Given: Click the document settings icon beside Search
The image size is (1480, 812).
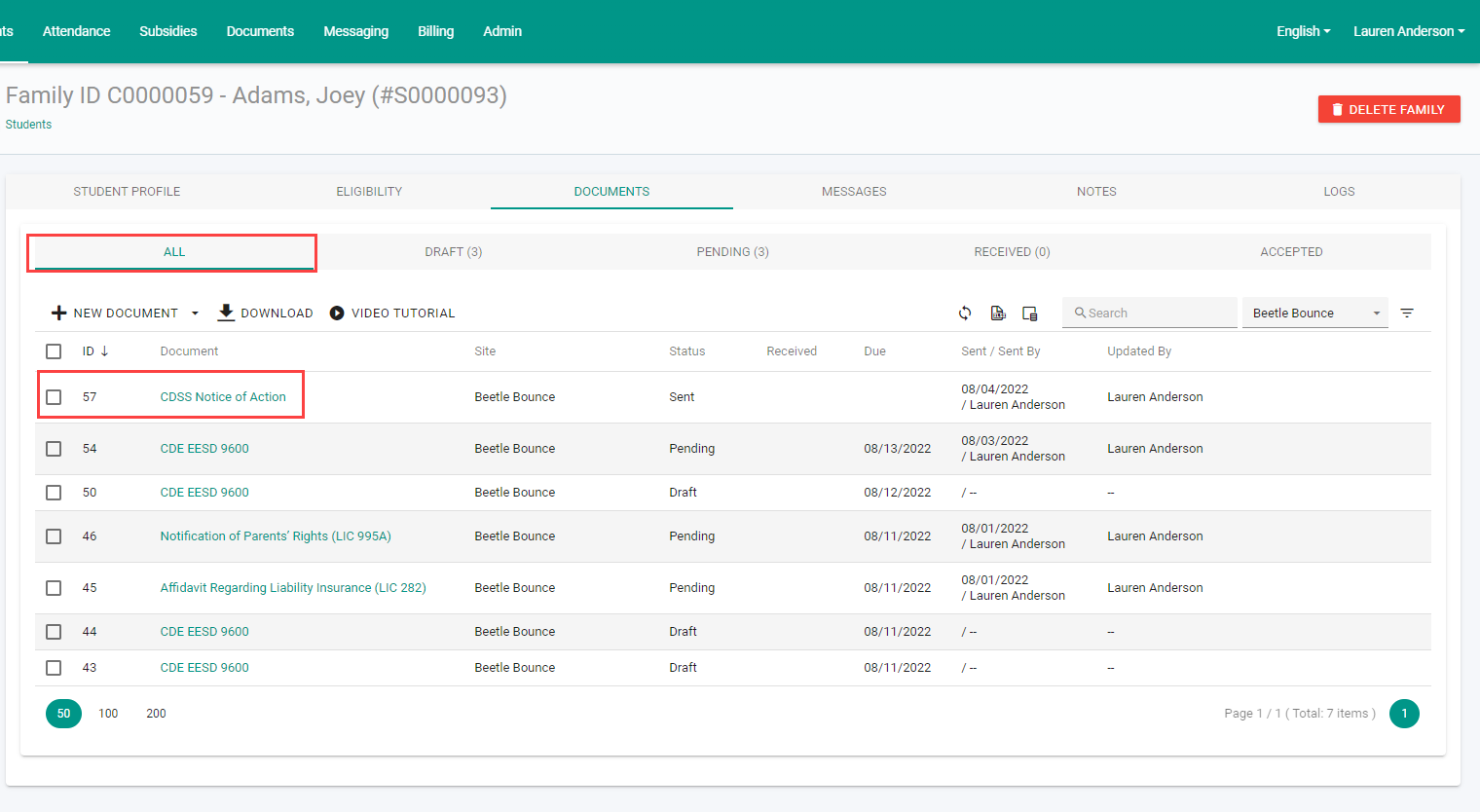Looking at the screenshot, I should 1030,313.
